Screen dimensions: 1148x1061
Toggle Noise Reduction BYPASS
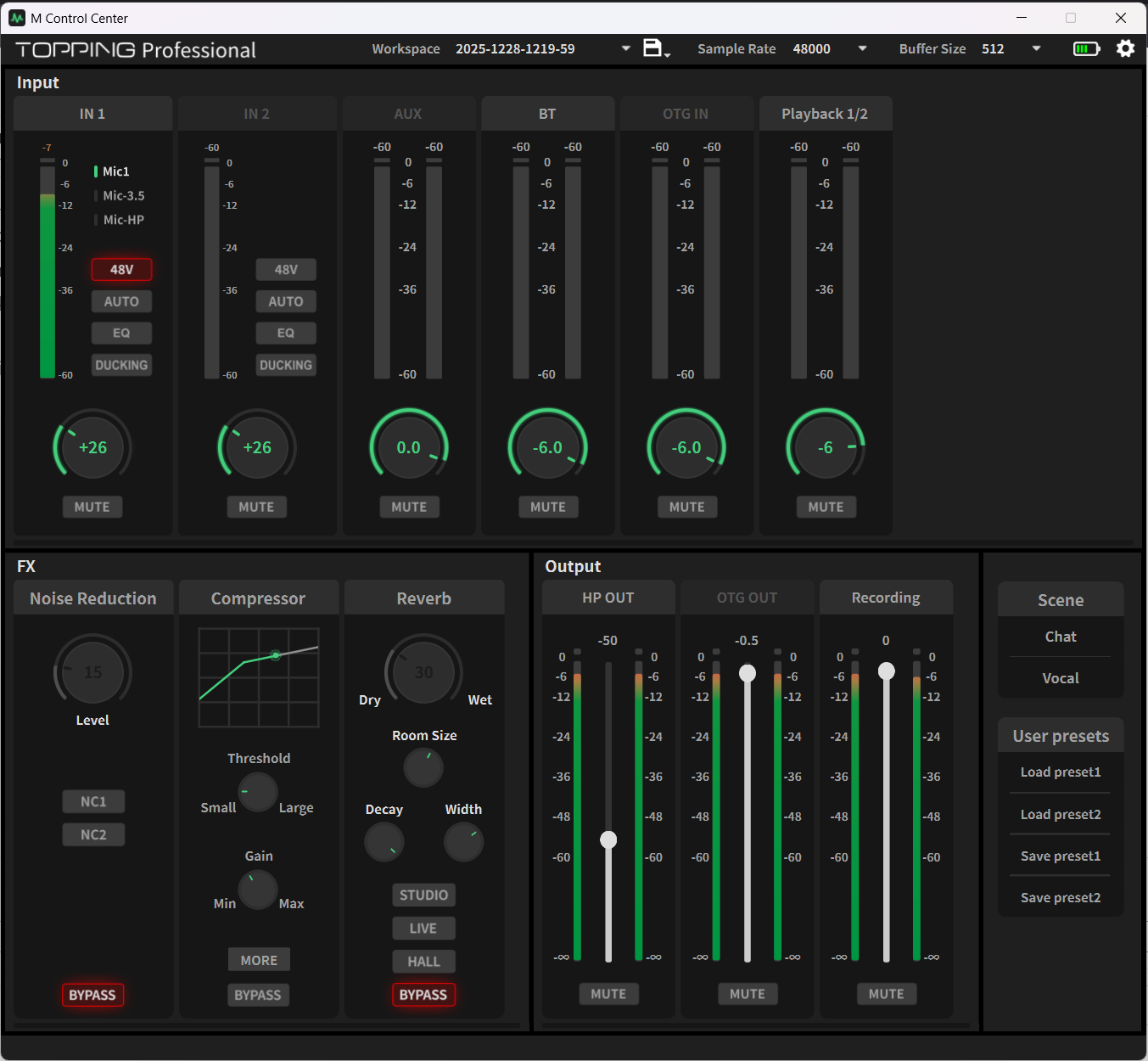pyautogui.click(x=92, y=995)
